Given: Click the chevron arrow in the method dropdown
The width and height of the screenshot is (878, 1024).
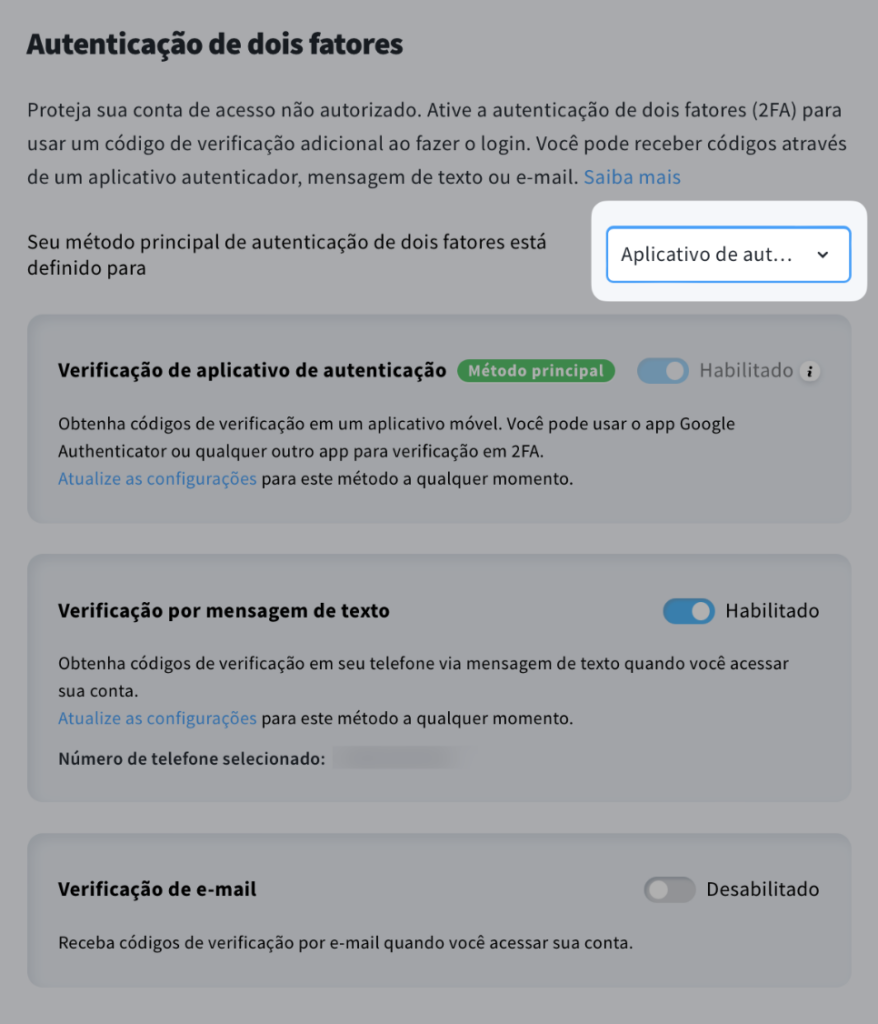Looking at the screenshot, I should [x=823, y=255].
